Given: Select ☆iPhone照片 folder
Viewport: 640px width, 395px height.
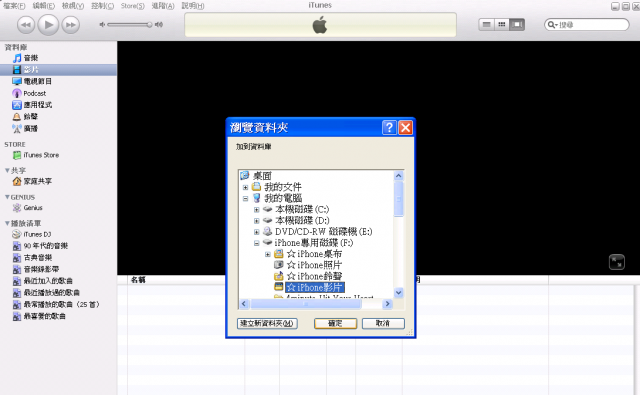Looking at the screenshot, I should pyautogui.click(x=314, y=265).
